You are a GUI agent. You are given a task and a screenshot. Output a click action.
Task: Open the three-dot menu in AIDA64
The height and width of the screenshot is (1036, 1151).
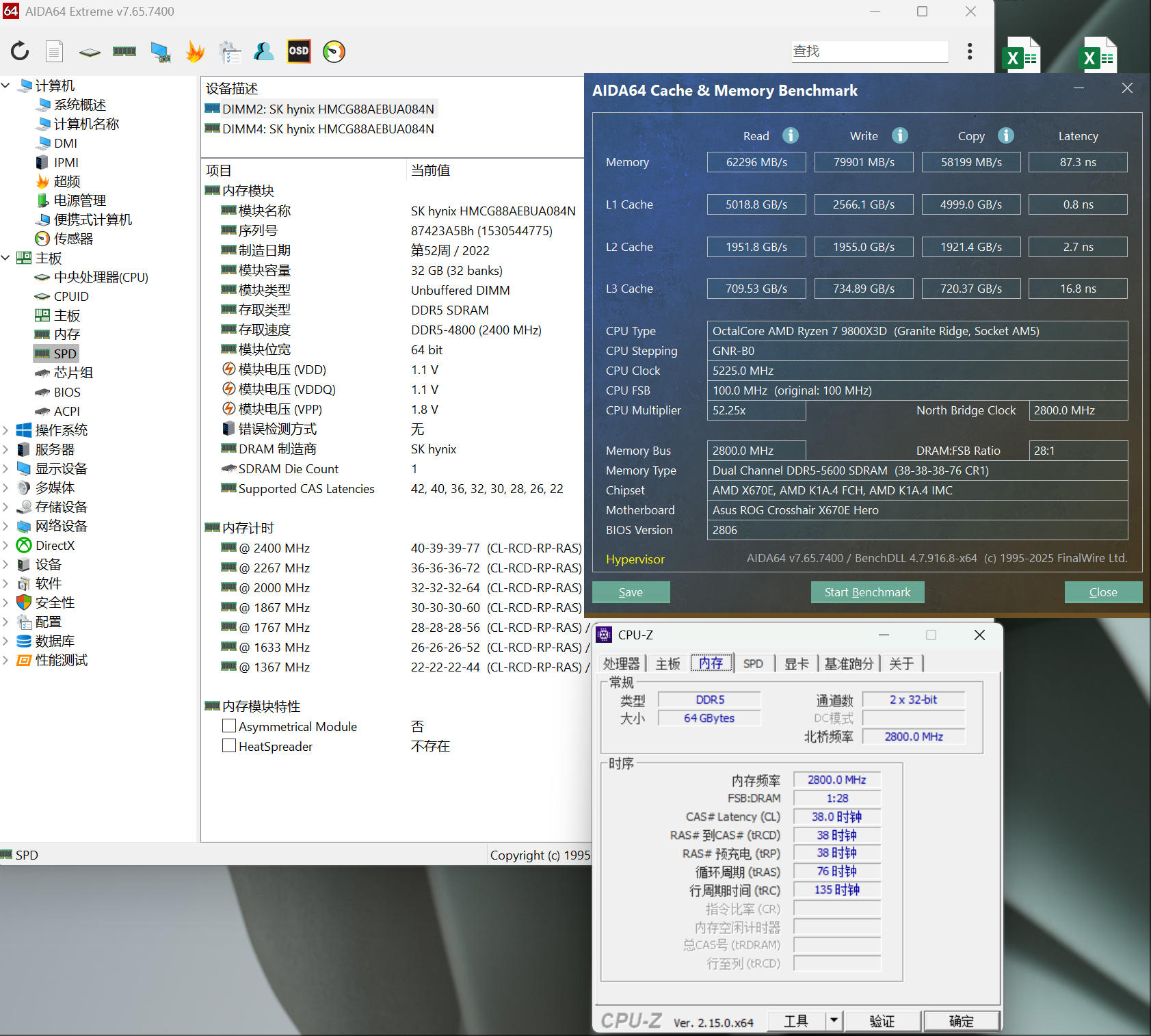point(969,51)
